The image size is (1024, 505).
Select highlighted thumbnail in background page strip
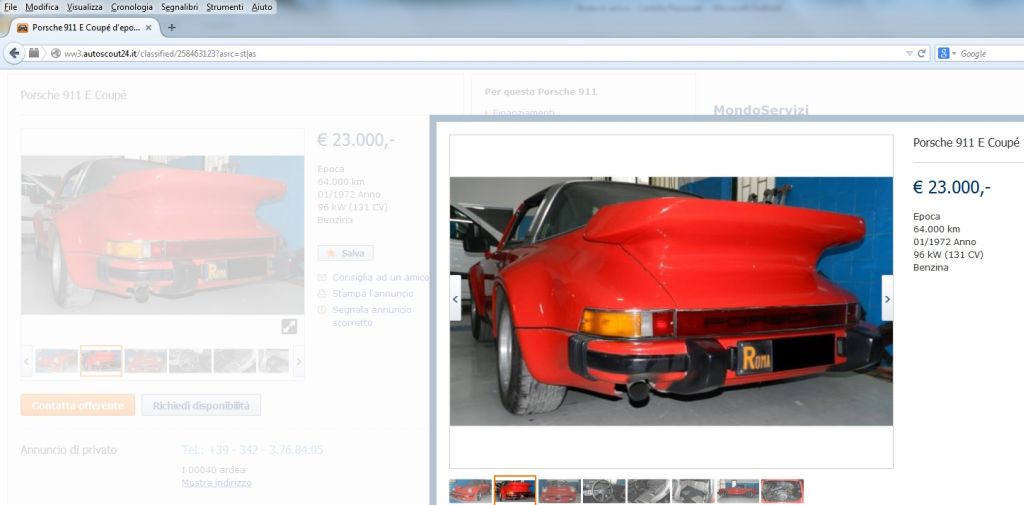[x=101, y=361]
